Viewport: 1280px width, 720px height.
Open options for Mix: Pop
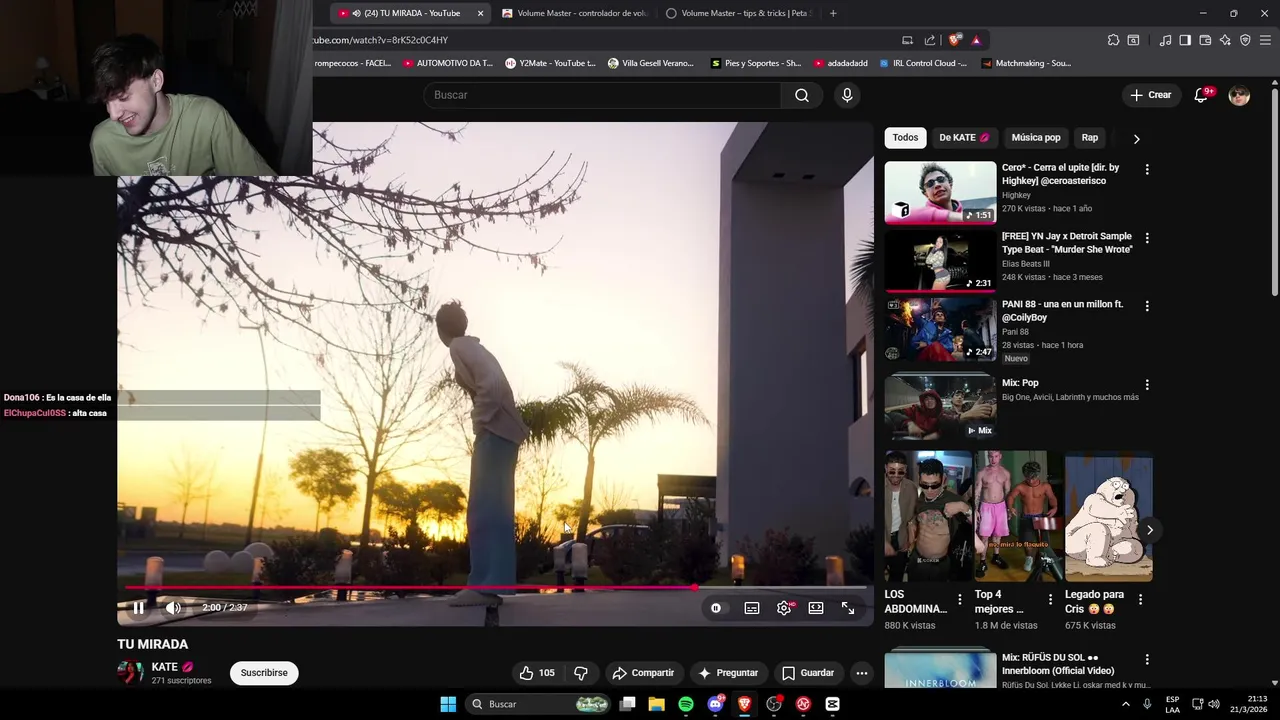pyautogui.click(x=1147, y=384)
